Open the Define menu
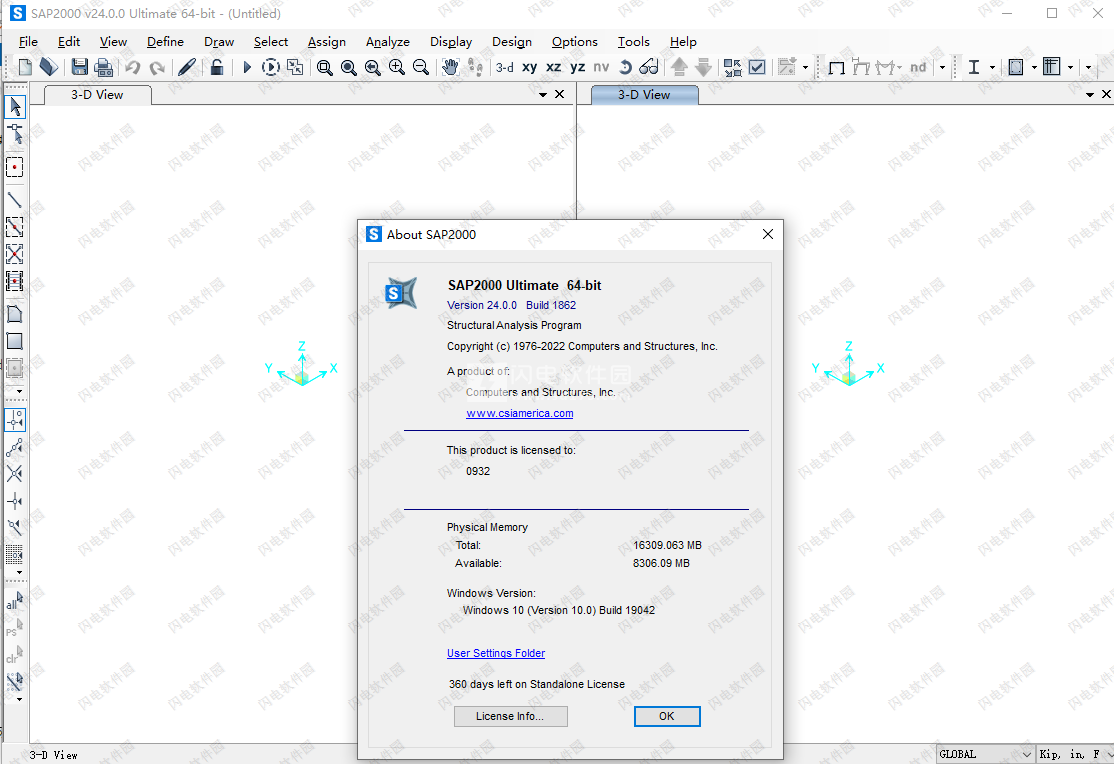The width and height of the screenshot is (1114, 764). pos(166,42)
